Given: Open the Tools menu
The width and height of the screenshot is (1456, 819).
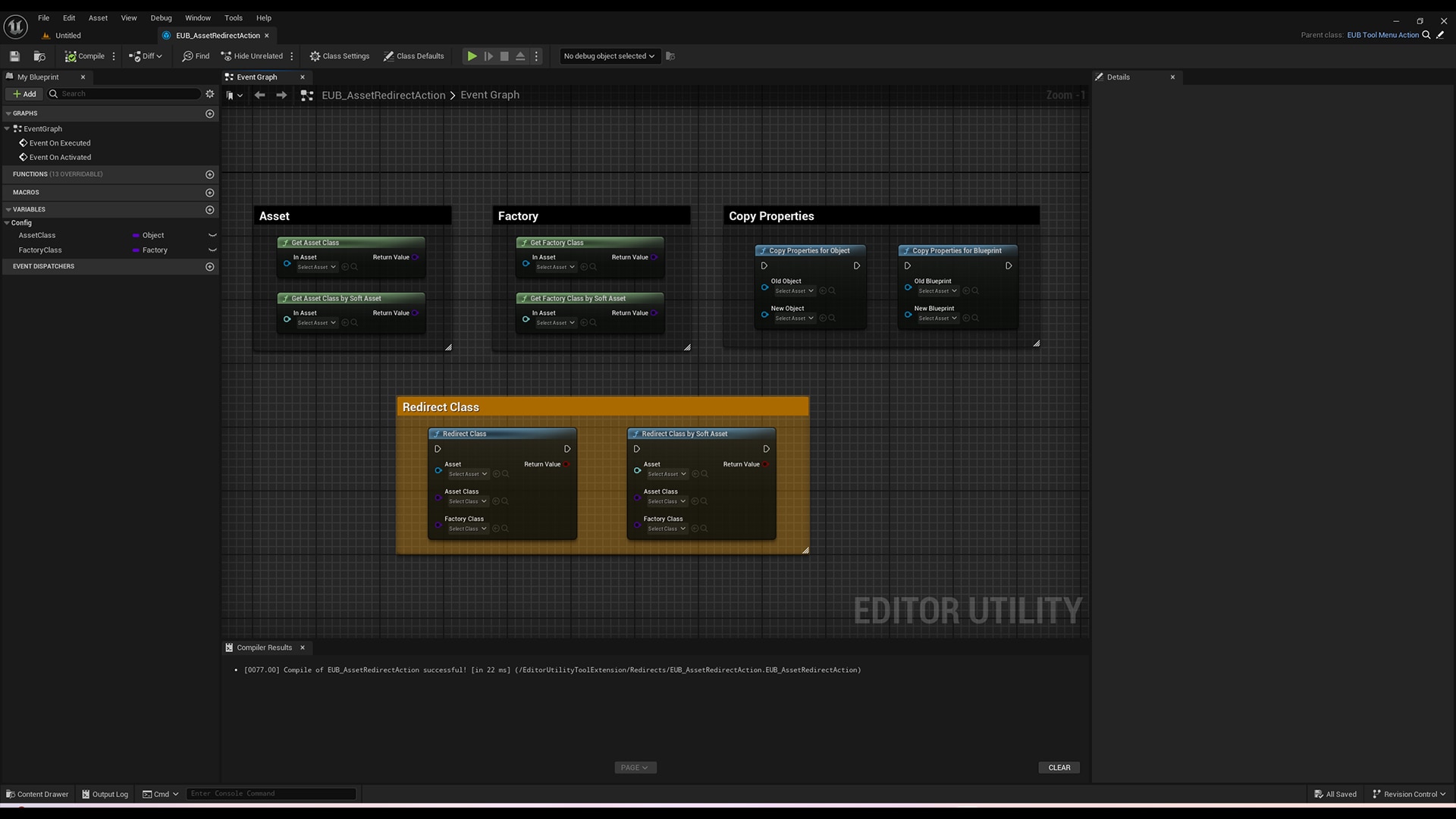Looking at the screenshot, I should (x=233, y=17).
